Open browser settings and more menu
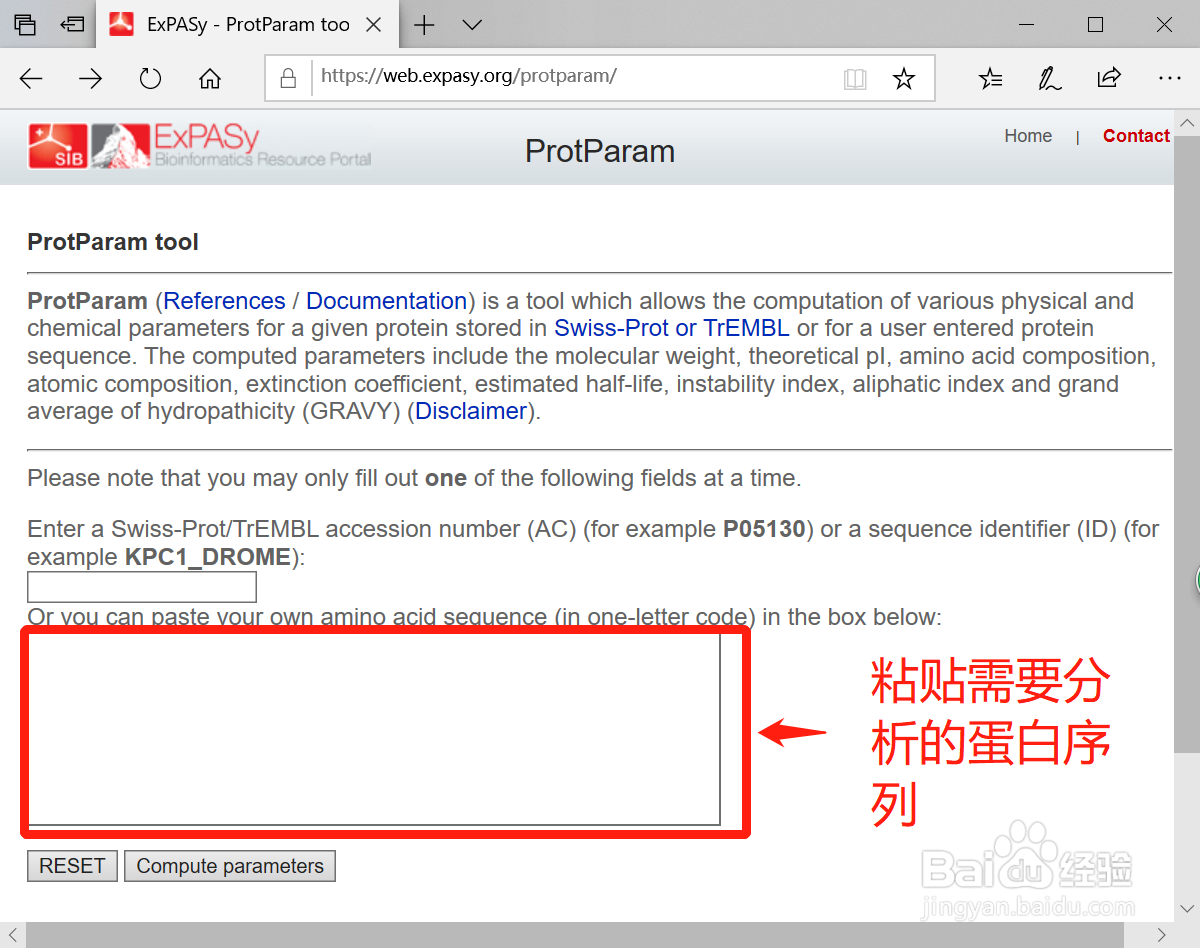 click(x=1168, y=79)
